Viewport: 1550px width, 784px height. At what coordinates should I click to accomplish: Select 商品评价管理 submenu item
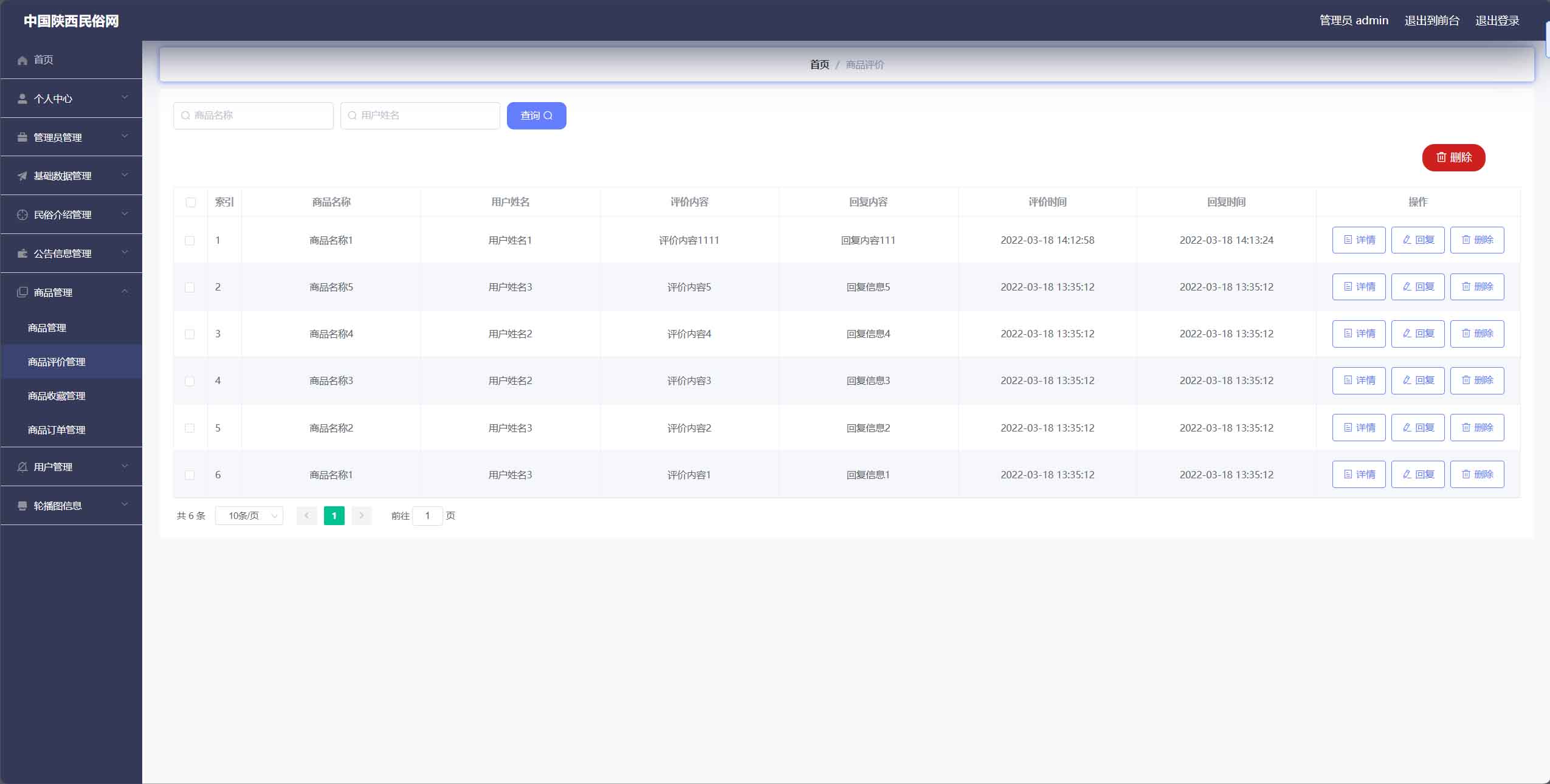point(71,362)
